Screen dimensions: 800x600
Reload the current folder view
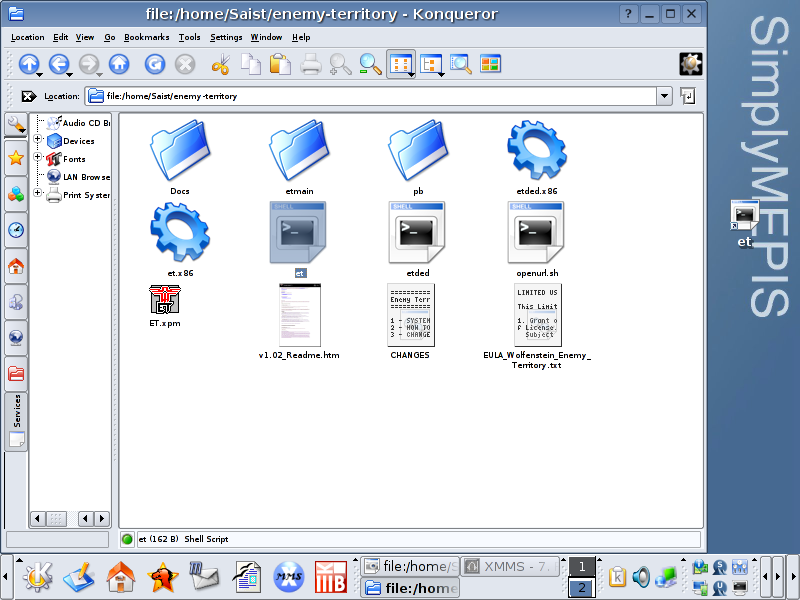point(154,64)
